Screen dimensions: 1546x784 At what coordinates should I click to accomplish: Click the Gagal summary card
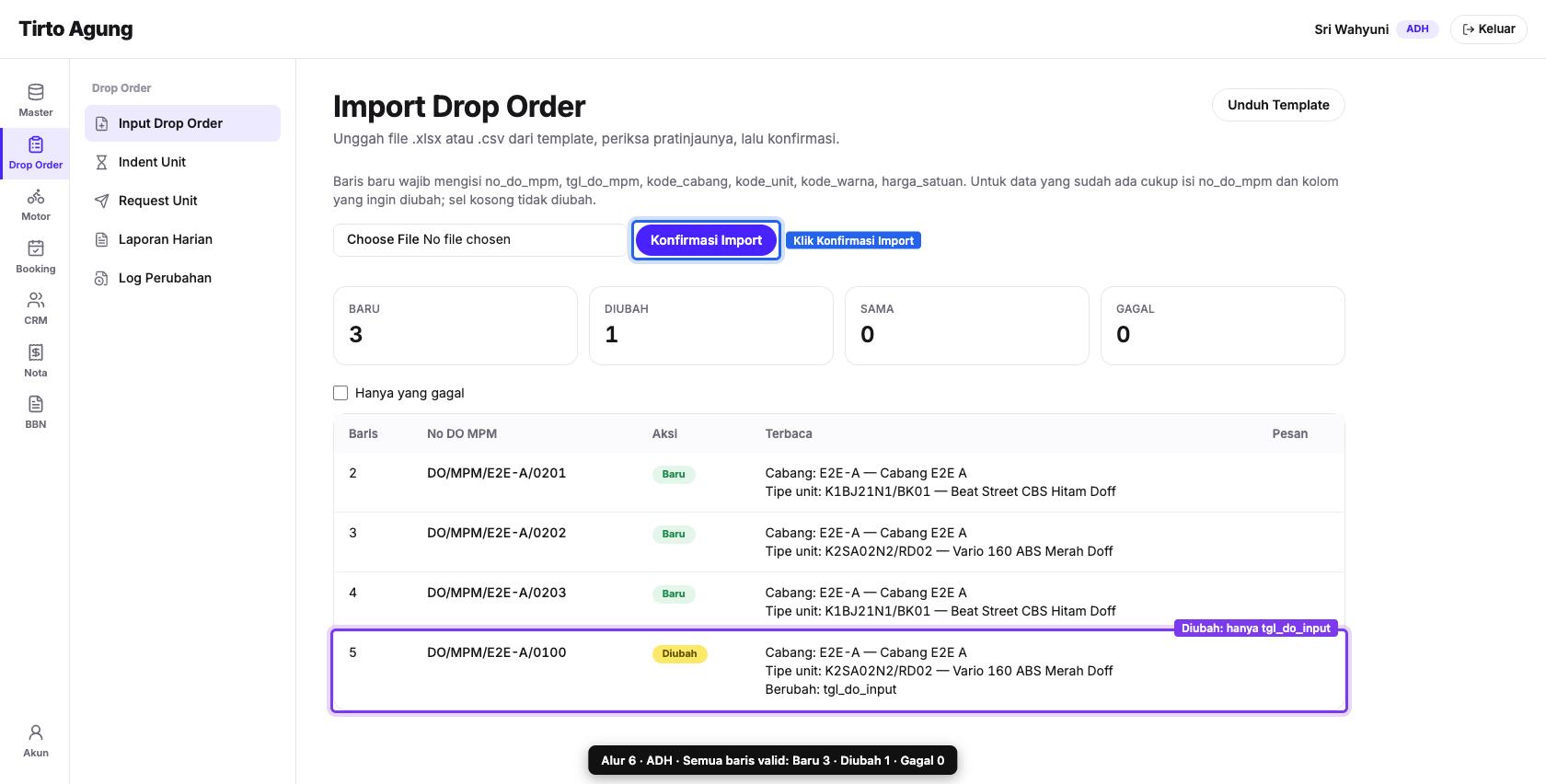pyautogui.click(x=1223, y=326)
